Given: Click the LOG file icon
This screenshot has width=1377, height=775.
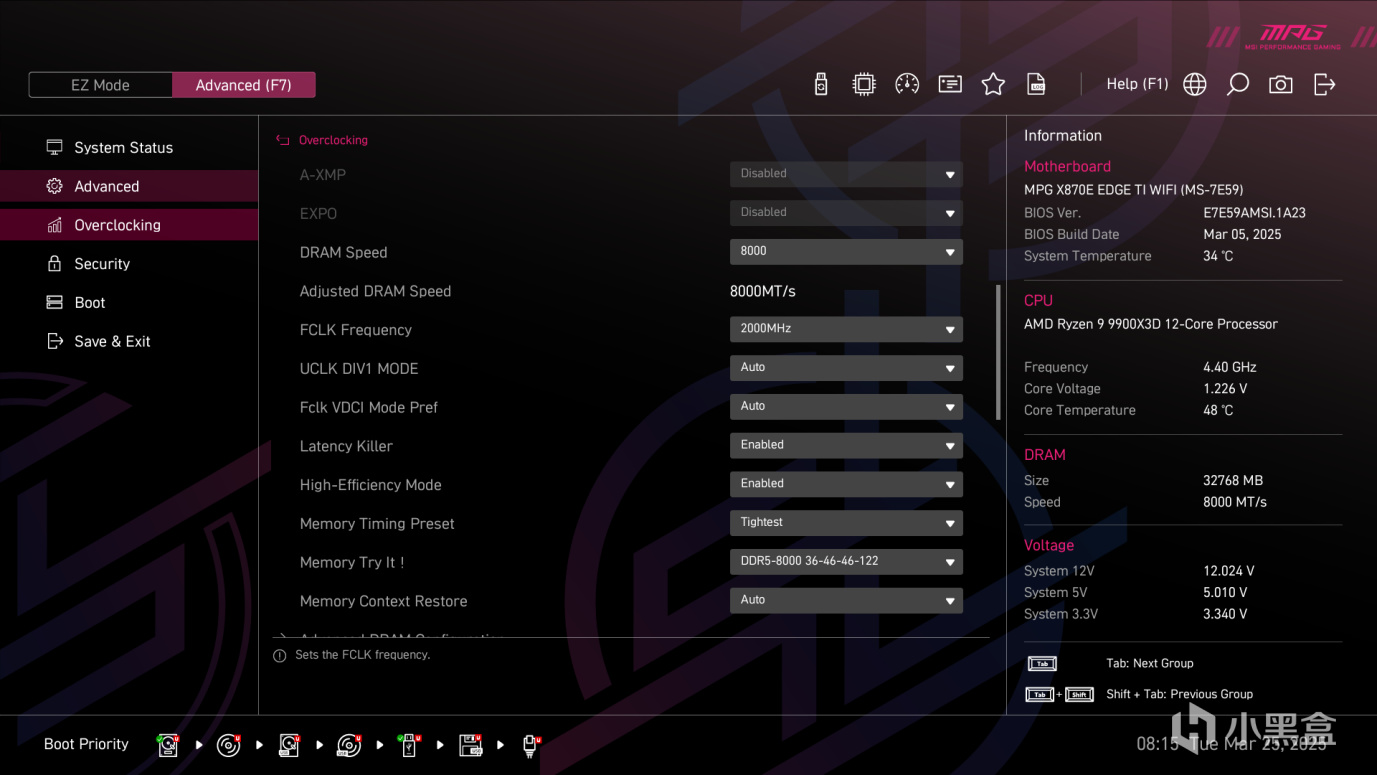Looking at the screenshot, I should pyautogui.click(x=1036, y=85).
